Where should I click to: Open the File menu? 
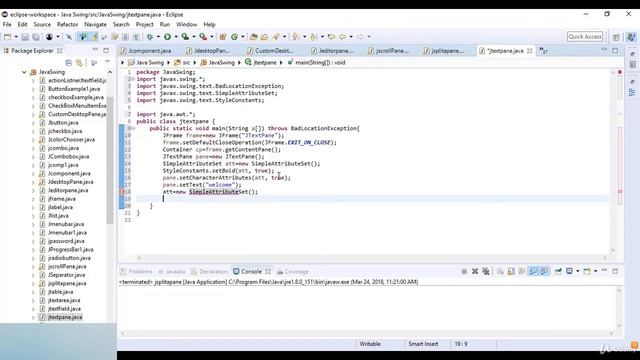tap(7, 24)
